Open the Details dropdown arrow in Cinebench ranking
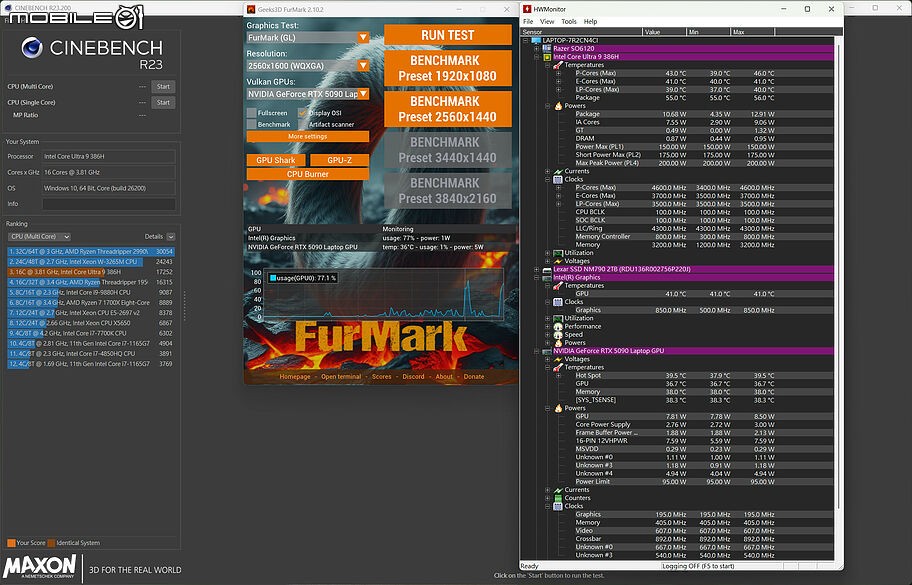 pos(170,237)
